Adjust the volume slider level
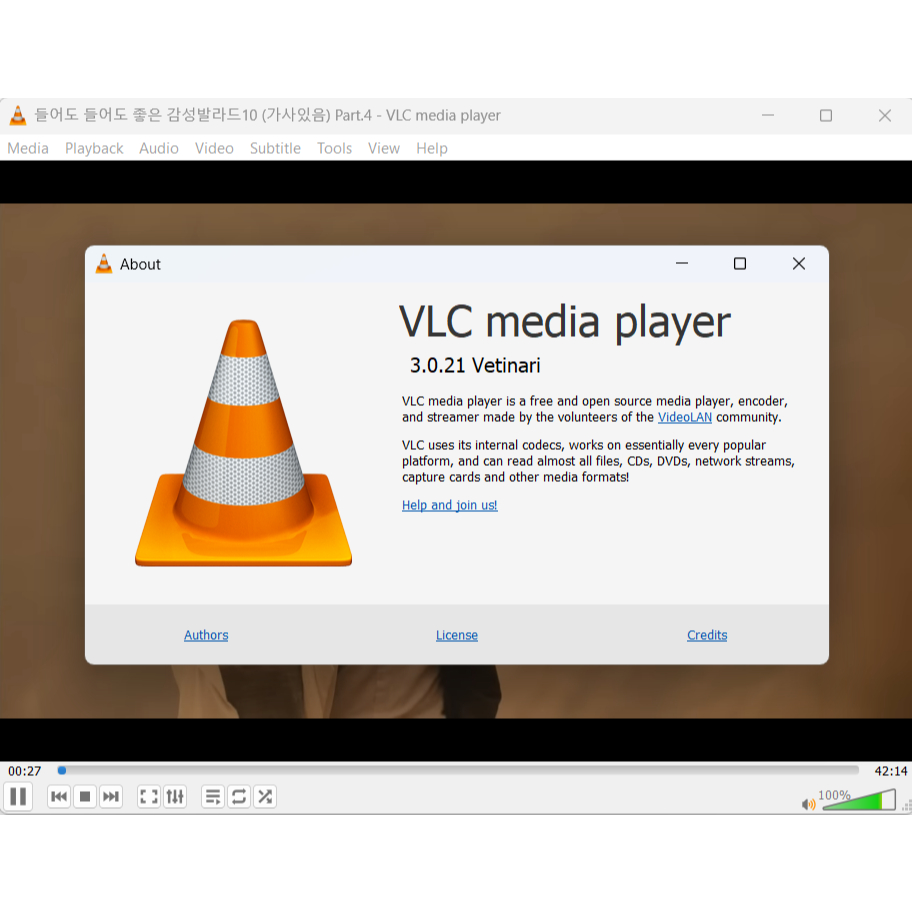The image size is (912, 912). pos(858,801)
